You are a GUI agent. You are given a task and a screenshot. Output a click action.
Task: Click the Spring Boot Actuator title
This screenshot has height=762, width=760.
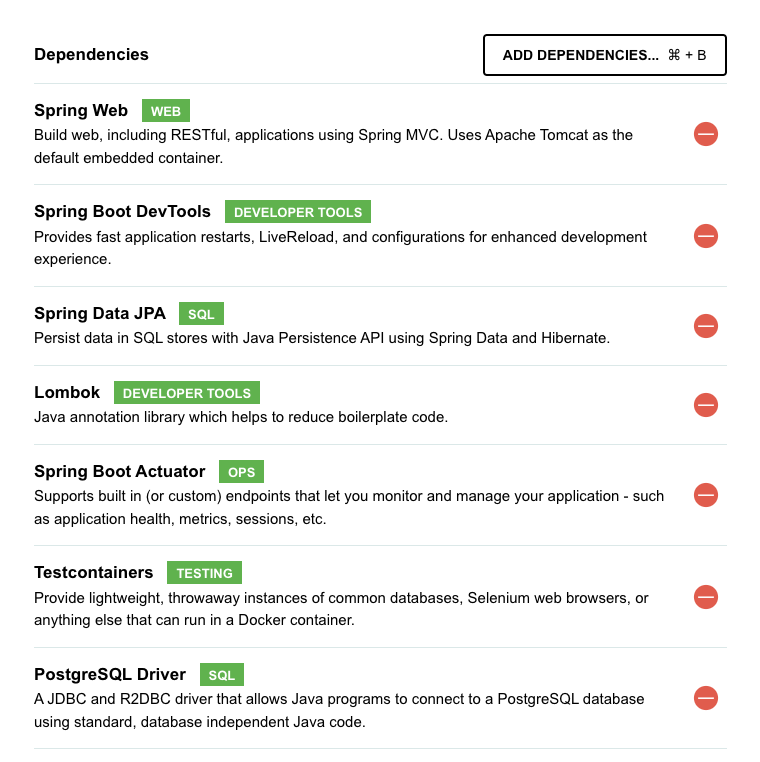(x=120, y=471)
